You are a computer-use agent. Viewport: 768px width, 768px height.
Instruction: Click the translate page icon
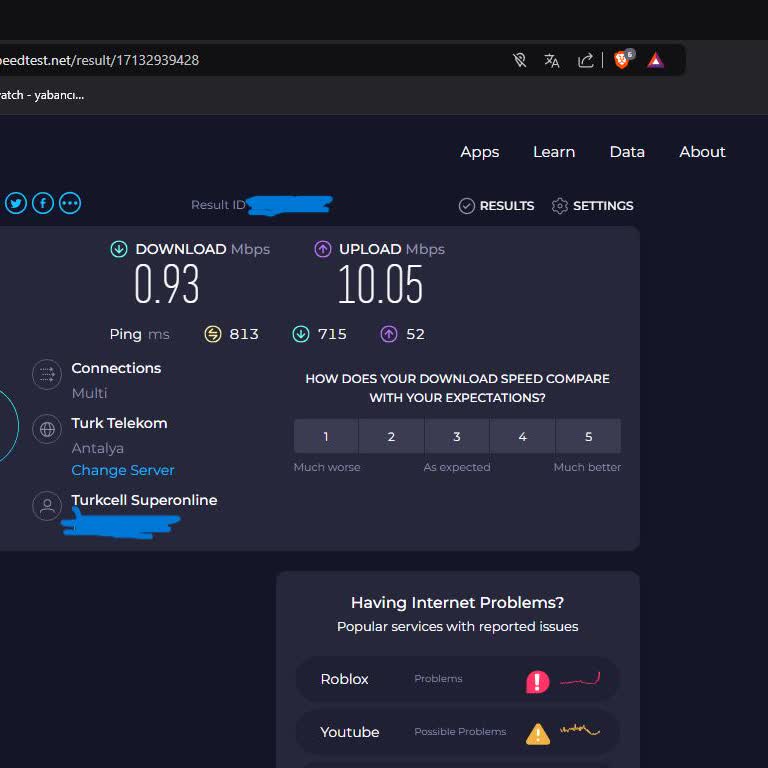[552, 60]
